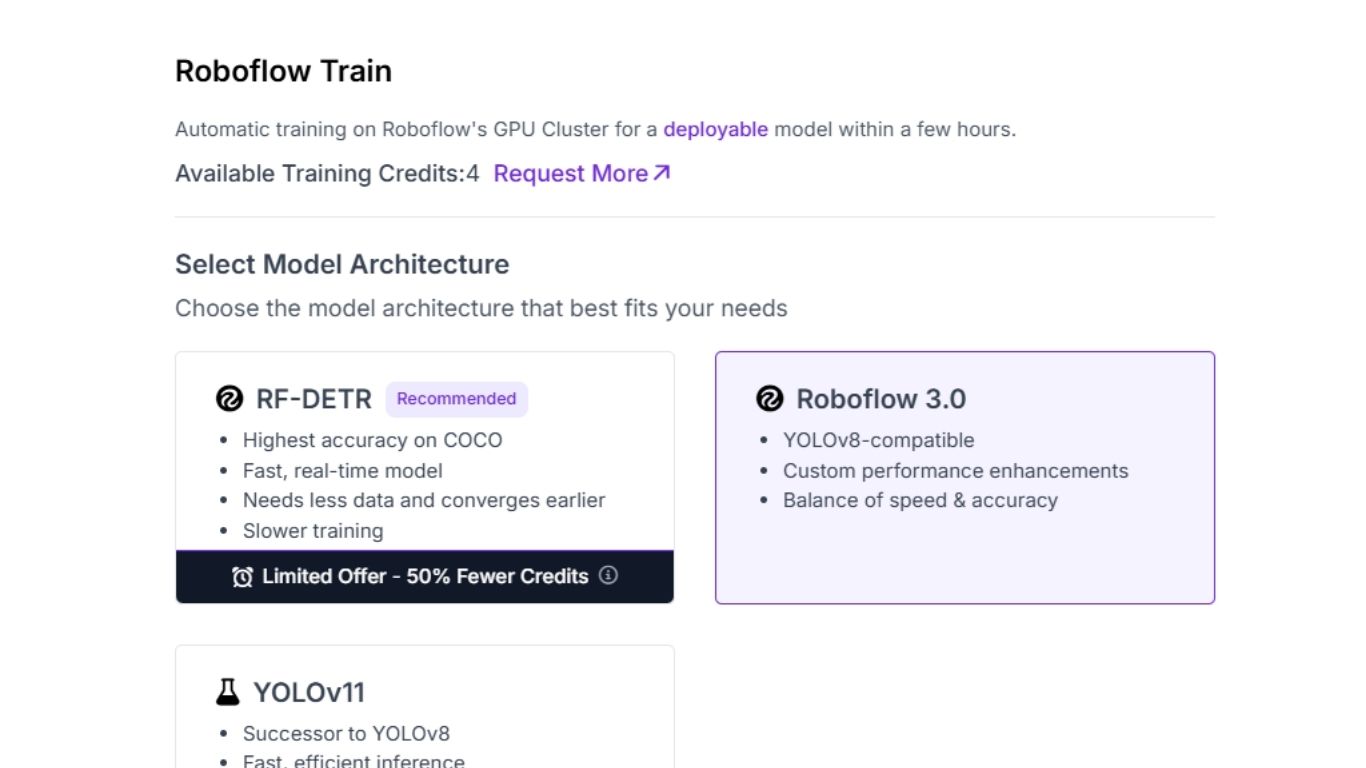Image resolution: width=1366 pixels, height=768 pixels.
Task: Click the Limited Offer 50% Fewer Credits banner
Action: [x=425, y=577]
